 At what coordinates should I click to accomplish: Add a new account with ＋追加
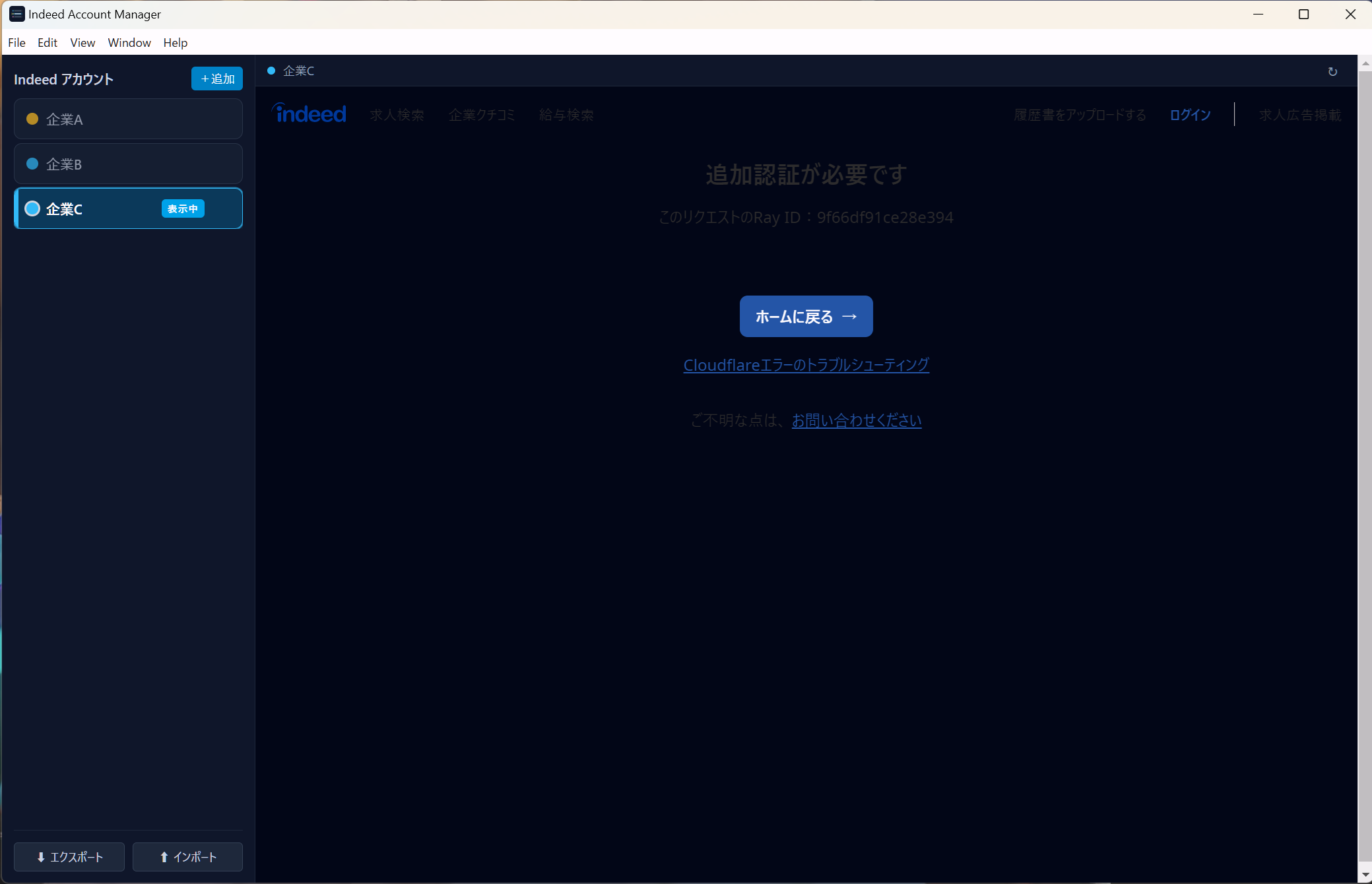coord(217,79)
